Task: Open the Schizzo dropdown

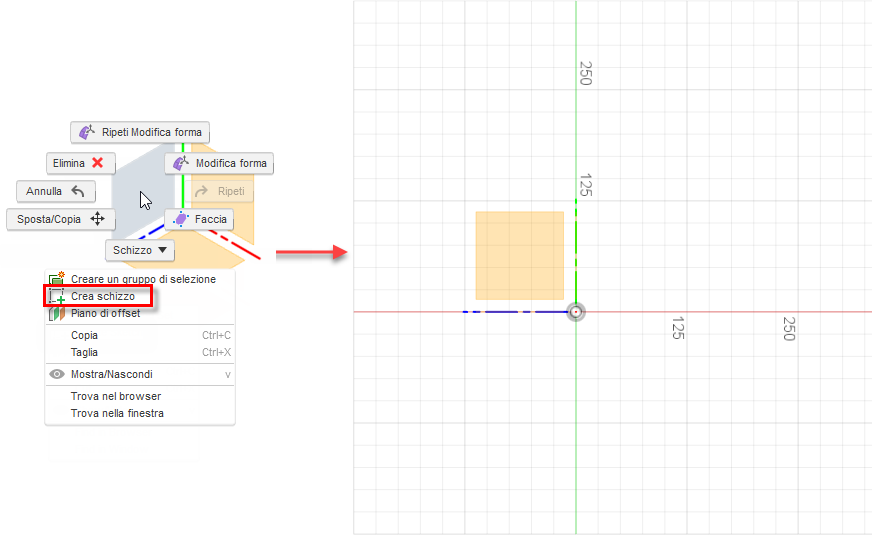Action: [x=140, y=250]
